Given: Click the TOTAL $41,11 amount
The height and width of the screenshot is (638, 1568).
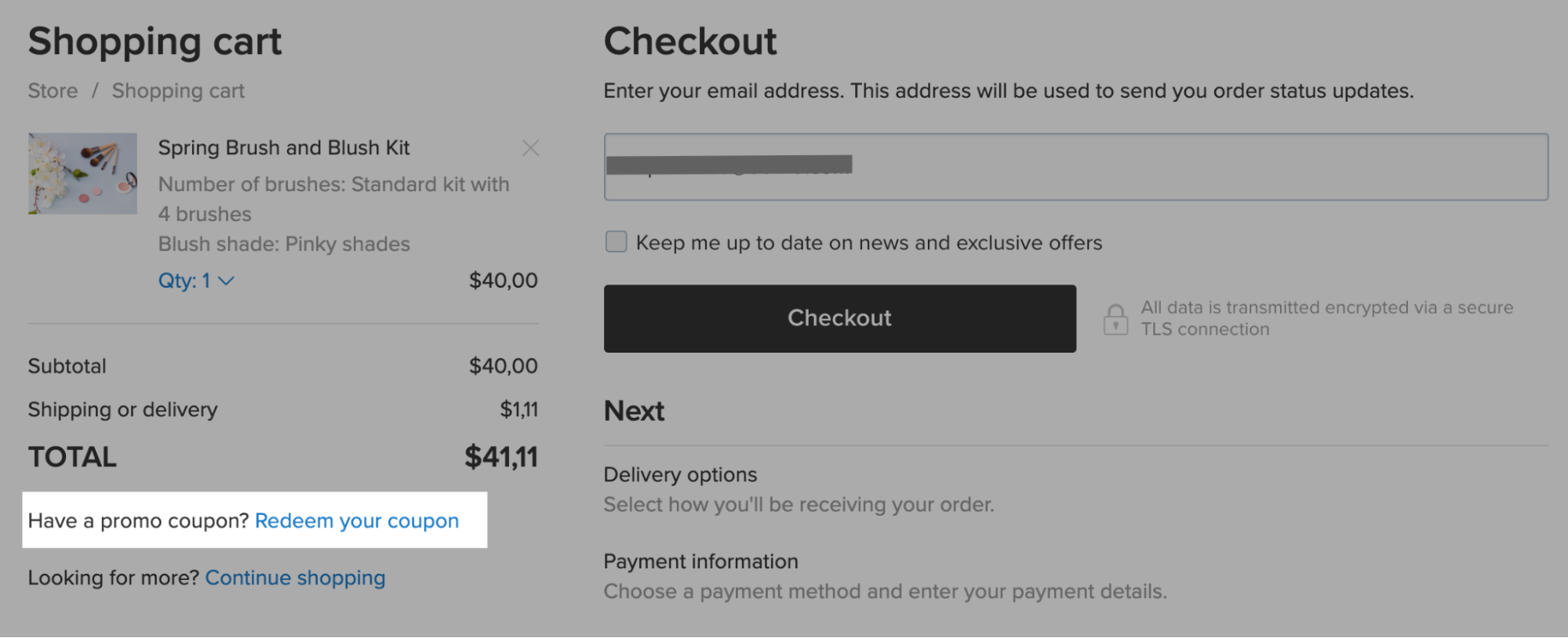Looking at the screenshot, I should tap(500, 456).
